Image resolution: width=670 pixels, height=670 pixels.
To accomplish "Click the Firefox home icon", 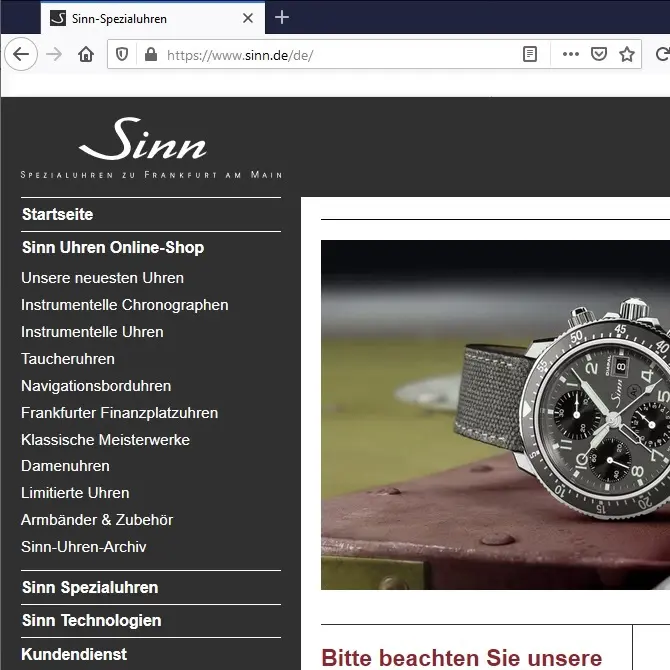I will pyautogui.click(x=86, y=54).
